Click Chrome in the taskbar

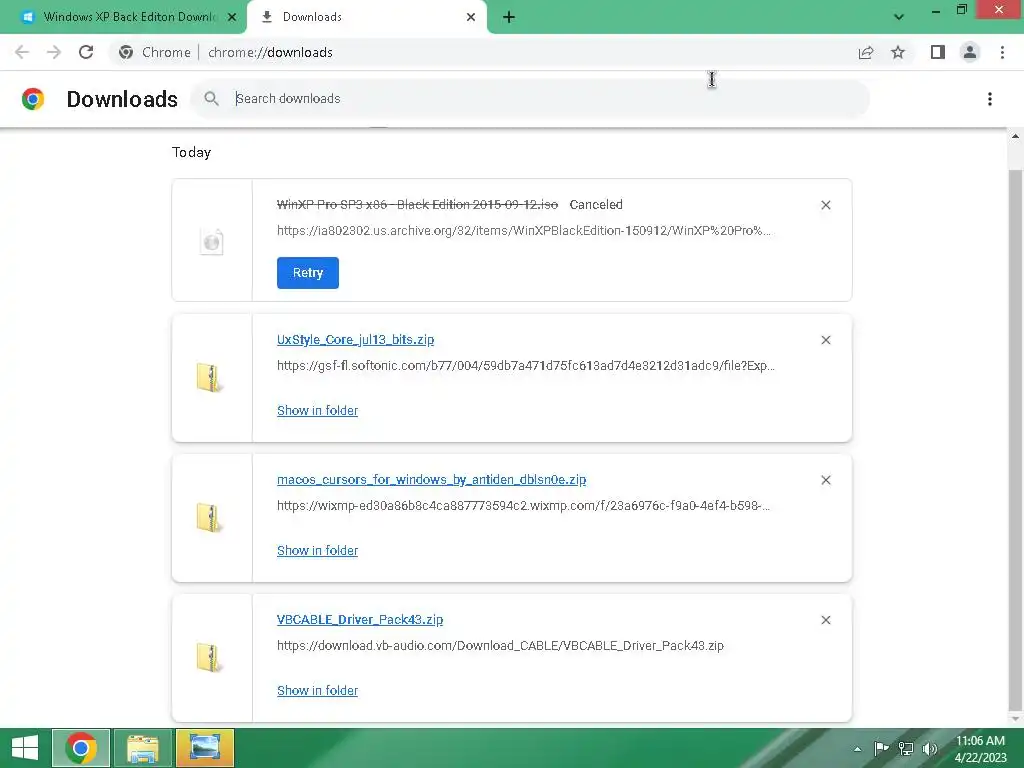(x=81, y=748)
